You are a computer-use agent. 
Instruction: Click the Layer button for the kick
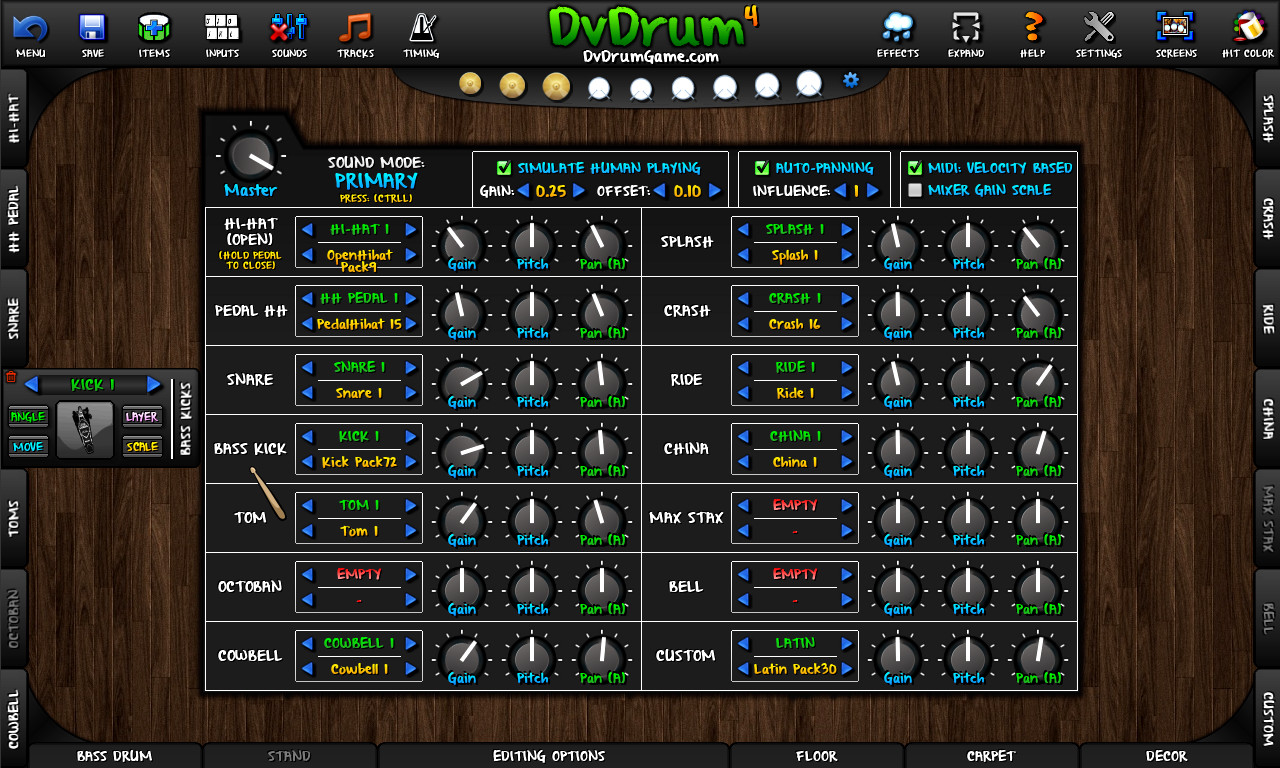(141, 416)
